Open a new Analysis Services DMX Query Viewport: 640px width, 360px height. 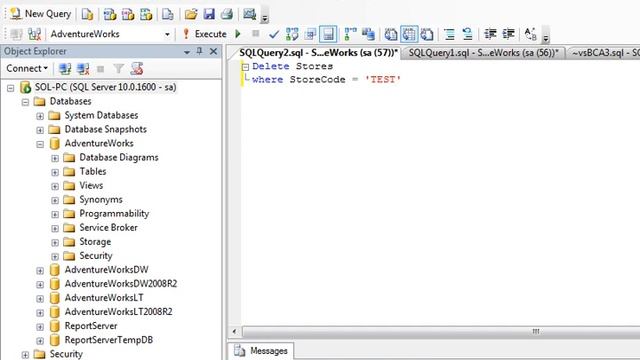click(x=128, y=14)
